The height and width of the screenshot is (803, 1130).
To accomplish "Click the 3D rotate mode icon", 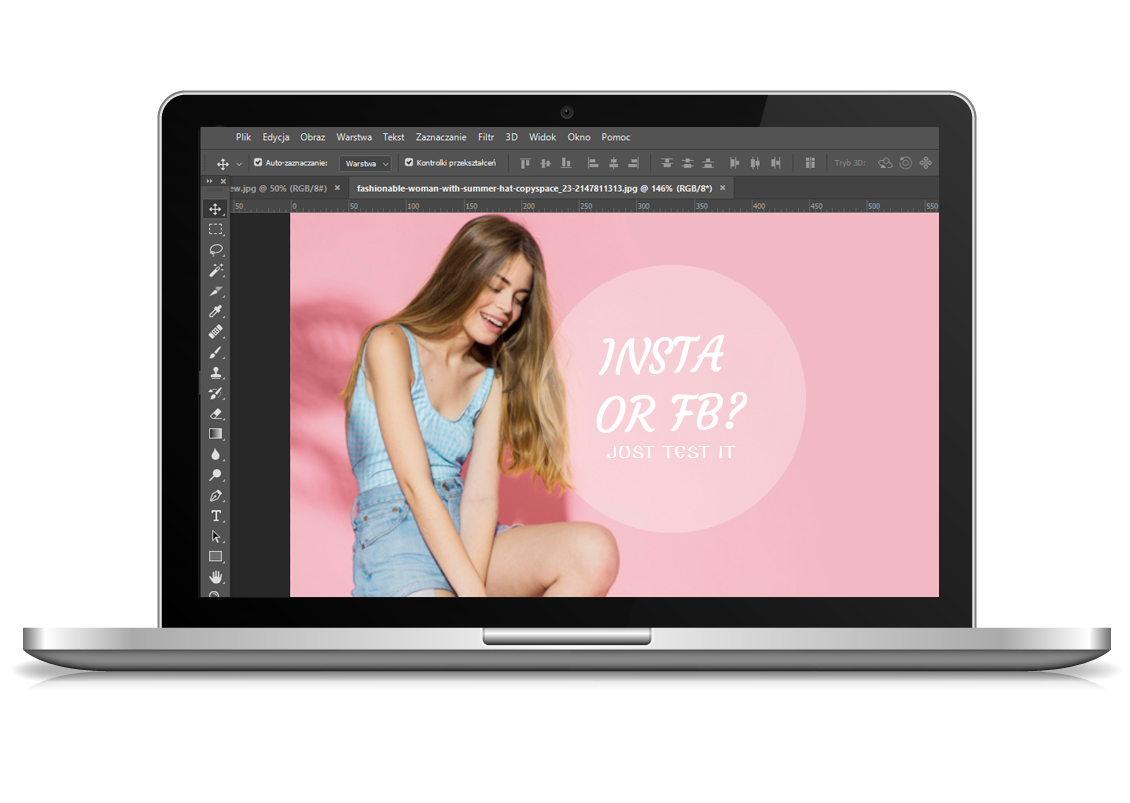I will [x=885, y=163].
